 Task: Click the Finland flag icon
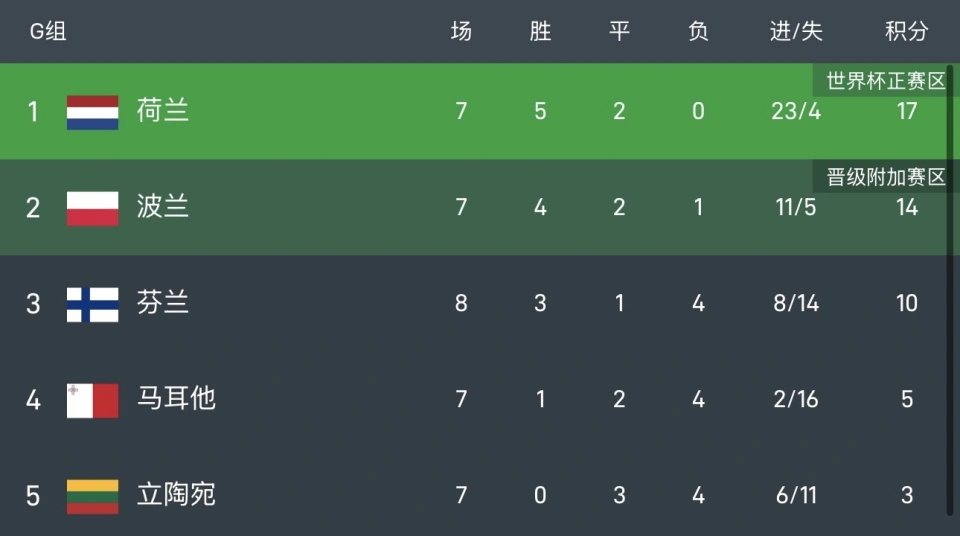(x=92, y=304)
